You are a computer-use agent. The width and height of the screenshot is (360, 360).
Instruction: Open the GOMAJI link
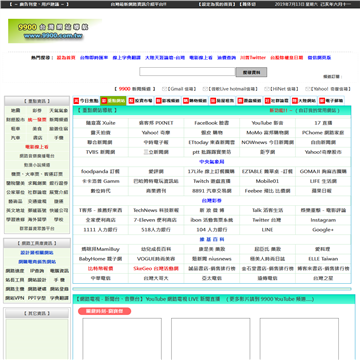coord(323,171)
